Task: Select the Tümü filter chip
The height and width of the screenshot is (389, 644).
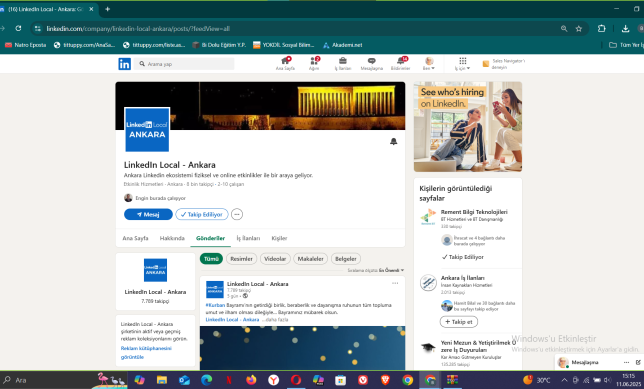Action: click(211, 259)
